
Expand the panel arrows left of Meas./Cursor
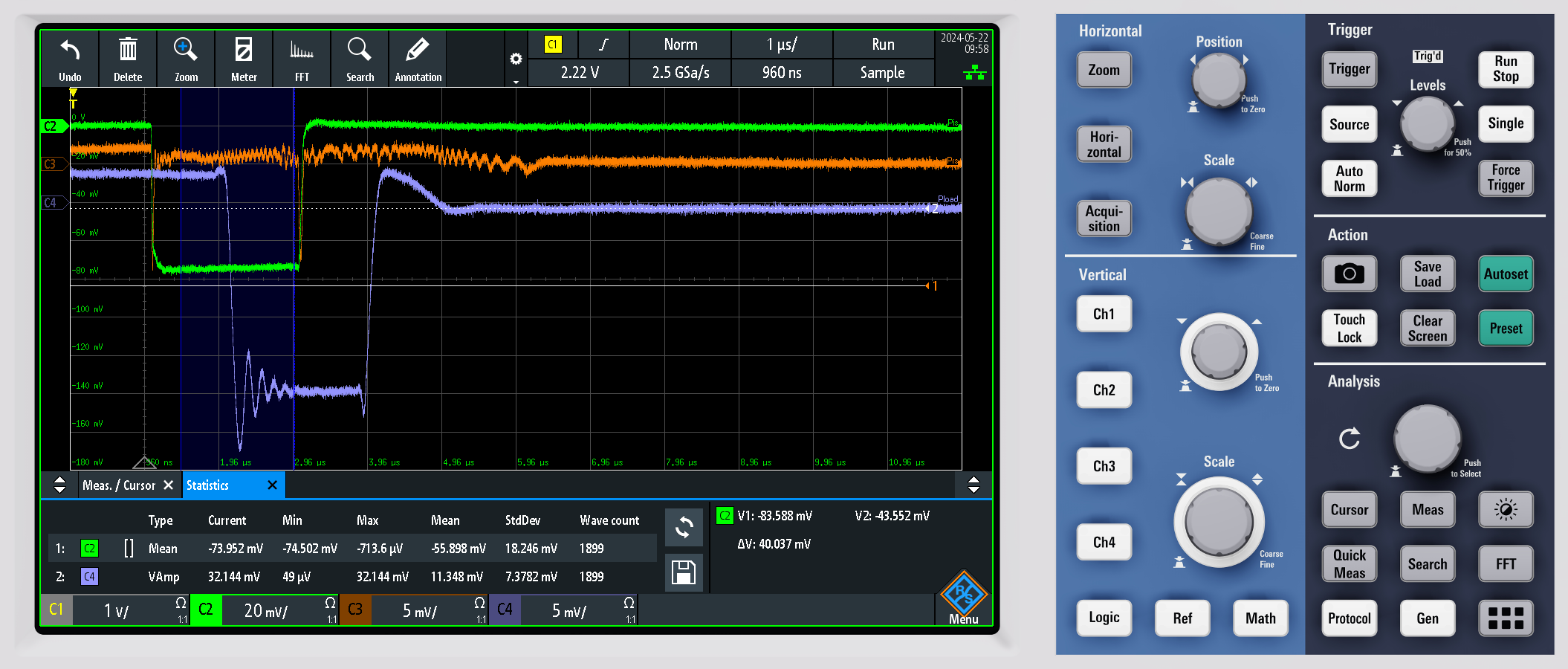coord(60,485)
